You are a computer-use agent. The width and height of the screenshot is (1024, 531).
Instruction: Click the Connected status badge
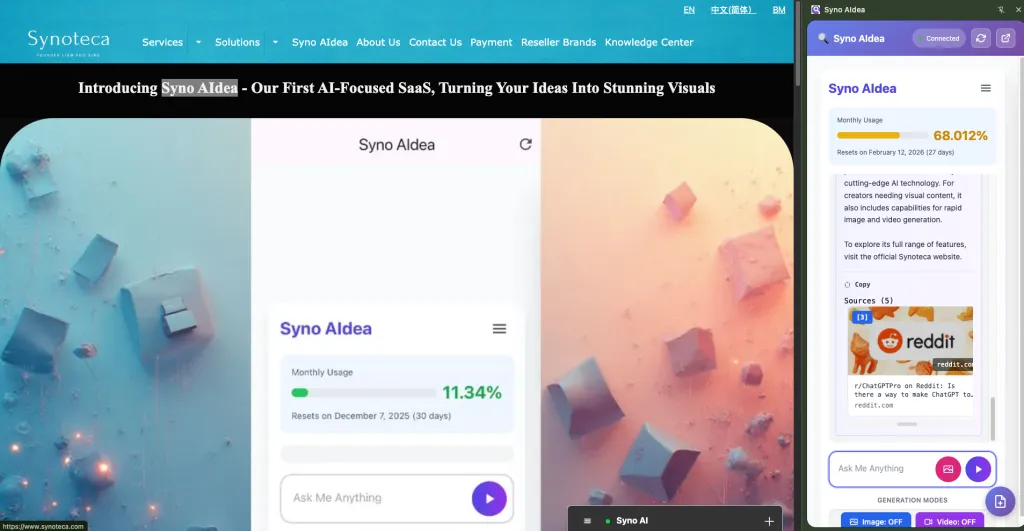(x=938, y=39)
